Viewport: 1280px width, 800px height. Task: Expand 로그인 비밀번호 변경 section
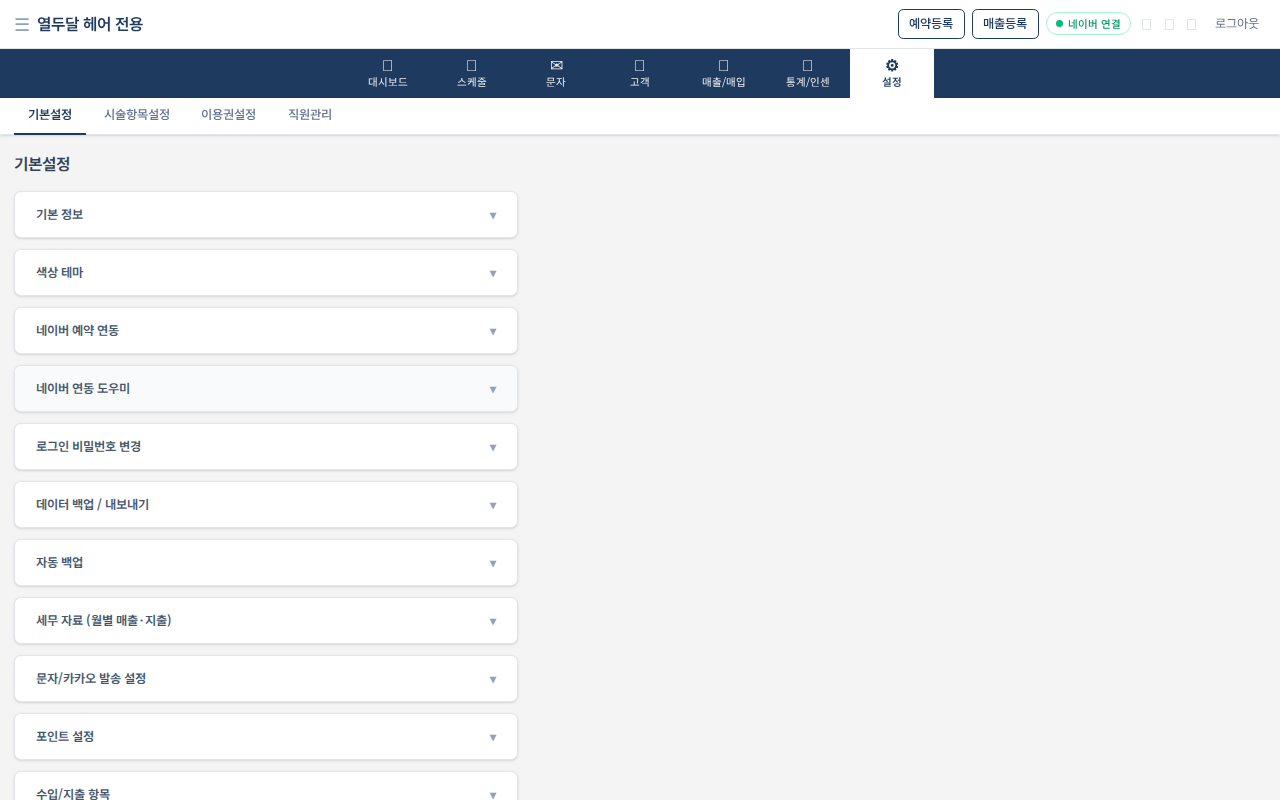coord(266,447)
